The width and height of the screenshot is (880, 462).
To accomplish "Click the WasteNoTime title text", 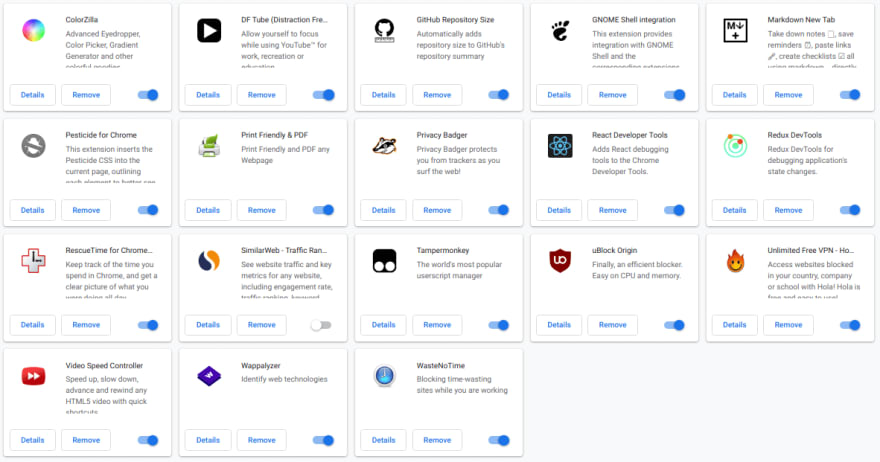I will 441,365.
